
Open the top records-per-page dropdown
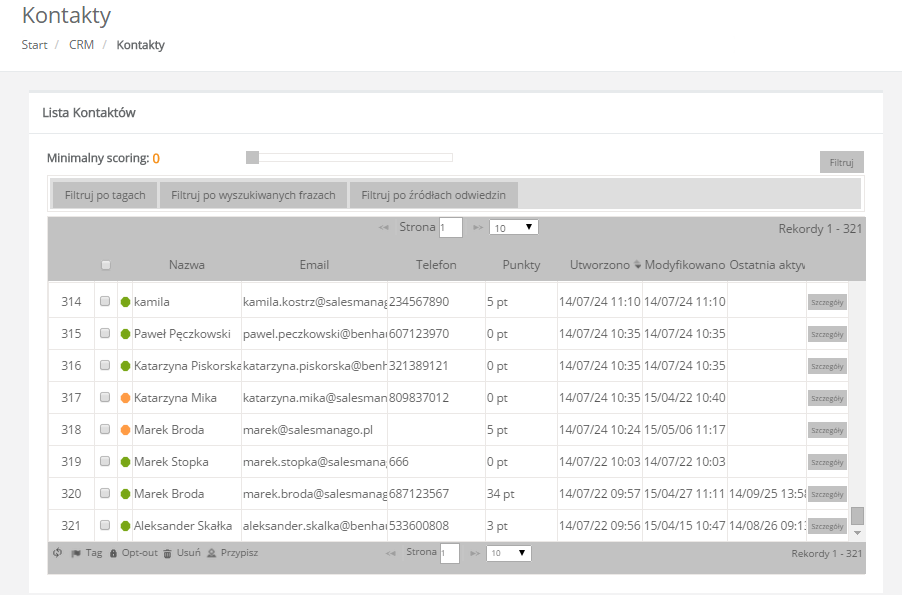point(514,227)
